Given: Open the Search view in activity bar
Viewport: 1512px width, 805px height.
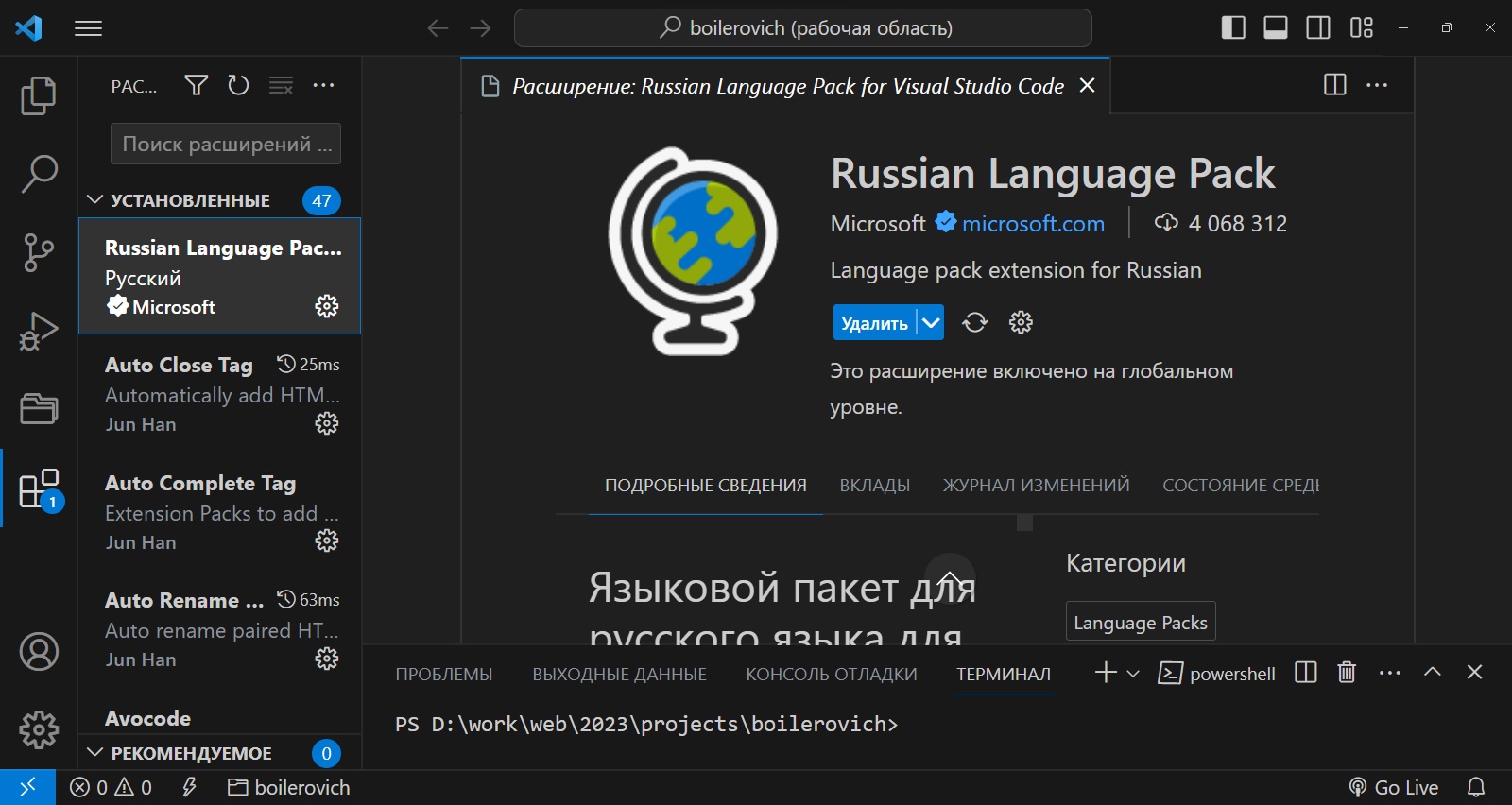Looking at the screenshot, I should [39, 174].
